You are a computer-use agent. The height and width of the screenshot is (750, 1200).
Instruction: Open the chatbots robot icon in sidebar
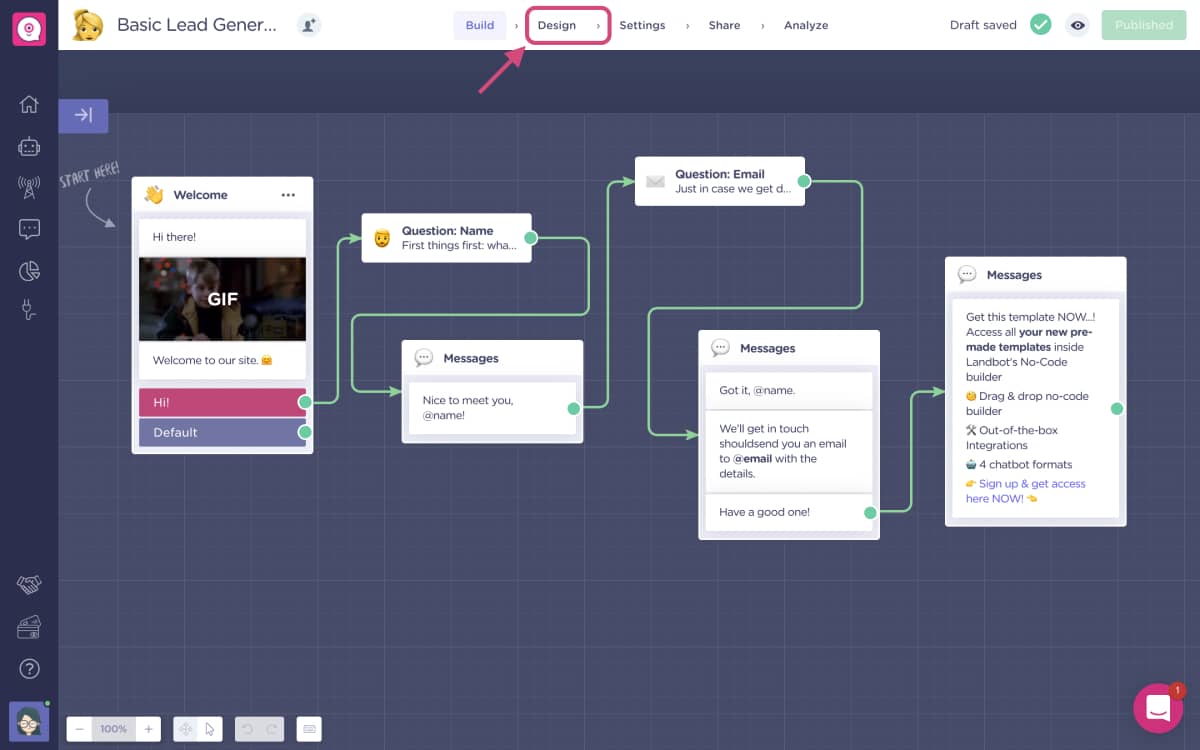29,146
